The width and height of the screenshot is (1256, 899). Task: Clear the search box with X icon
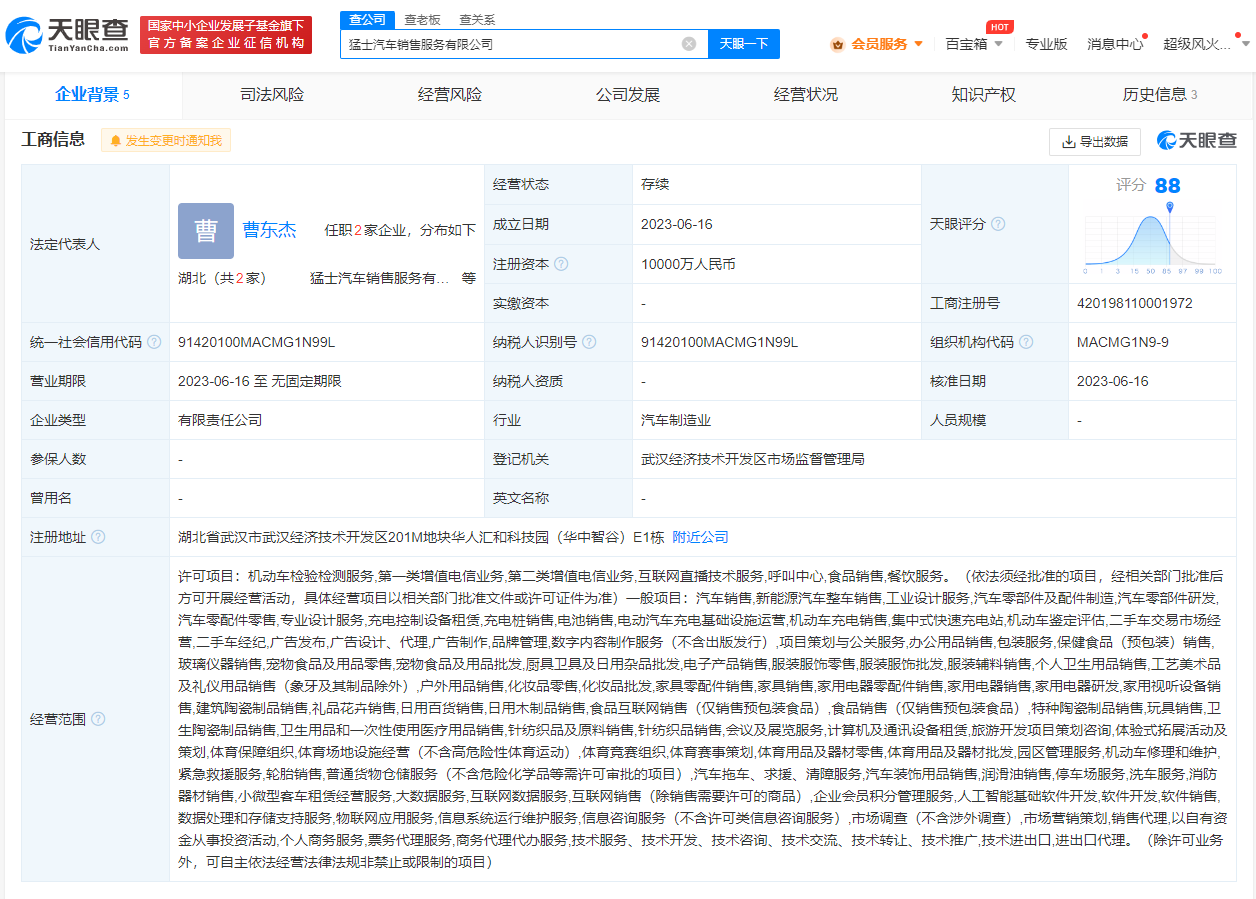(689, 44)
